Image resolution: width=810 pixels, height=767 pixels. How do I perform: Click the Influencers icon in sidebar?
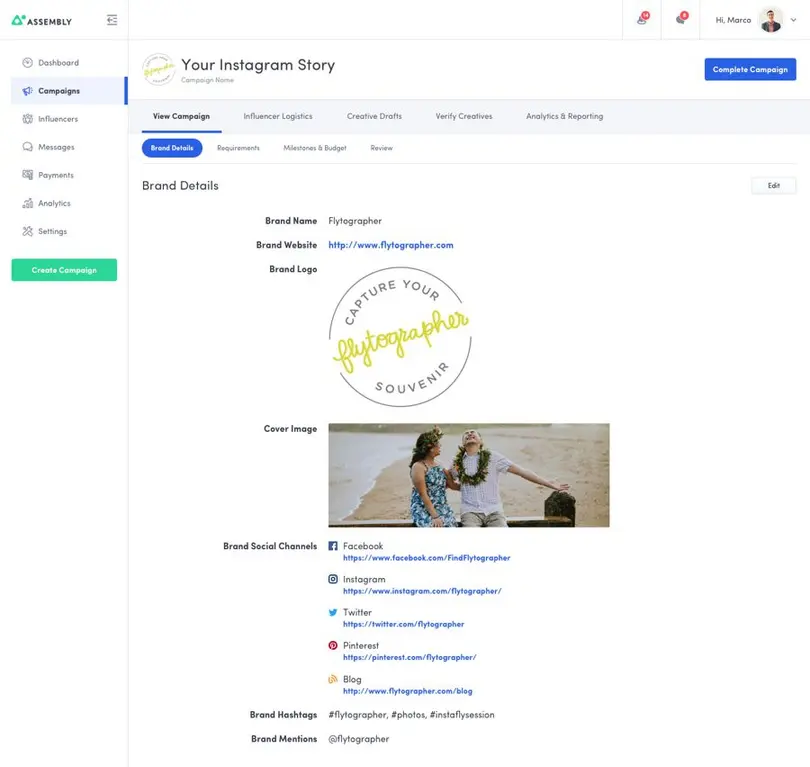[x=28, y=119]
